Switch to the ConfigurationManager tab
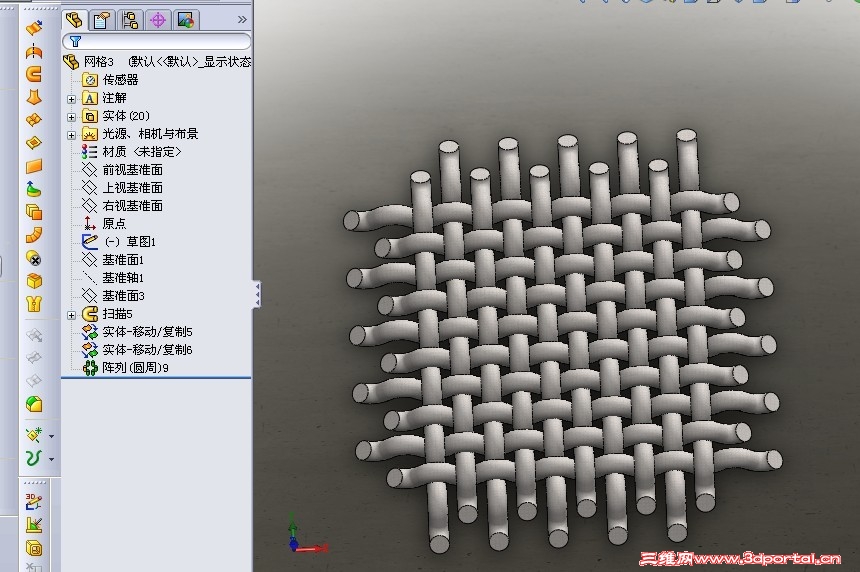This screenshot has width=860, height=572. tap(130, 20)
